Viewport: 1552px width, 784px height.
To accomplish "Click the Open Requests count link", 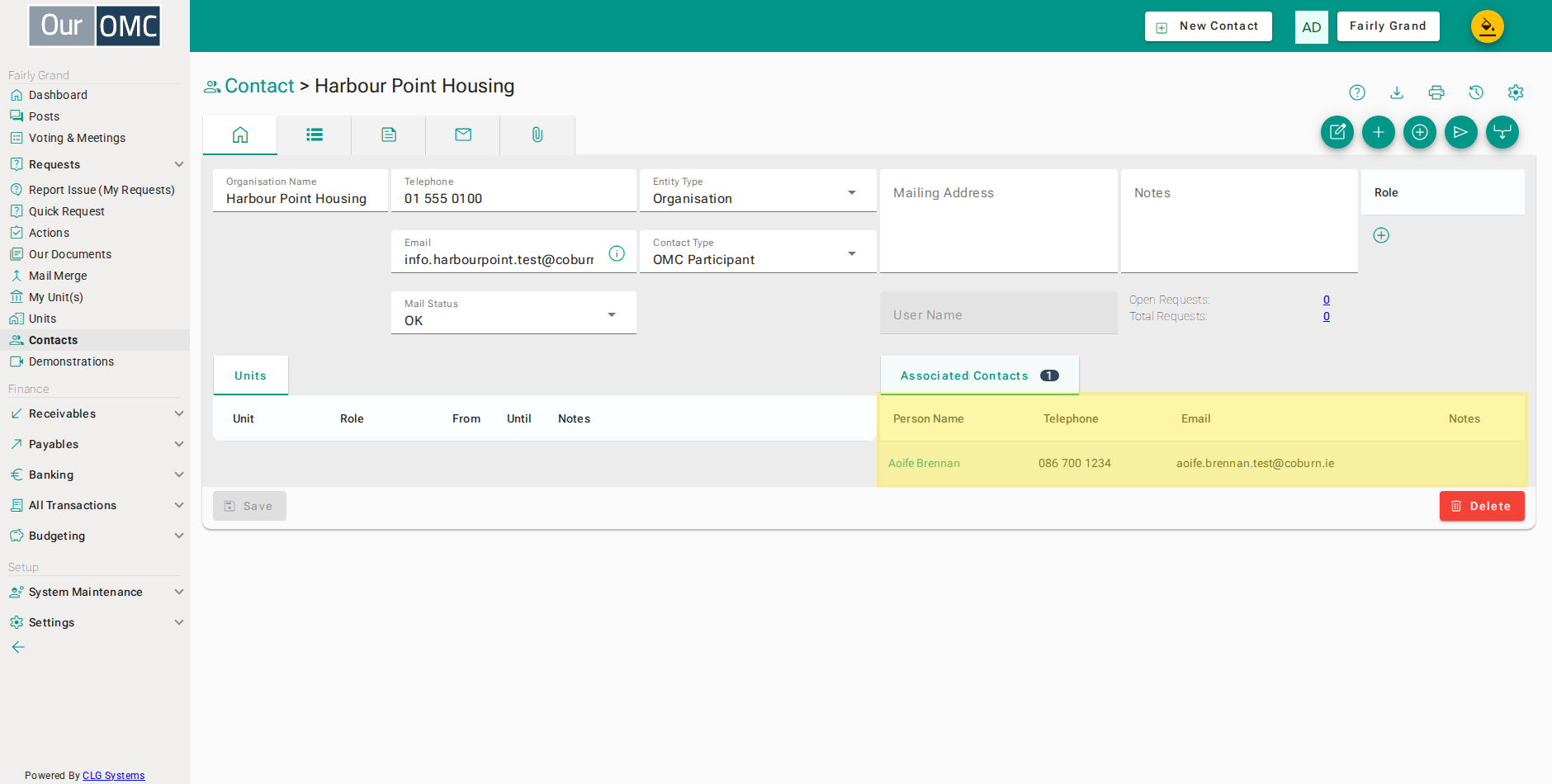I will (x=1327, y=300).
